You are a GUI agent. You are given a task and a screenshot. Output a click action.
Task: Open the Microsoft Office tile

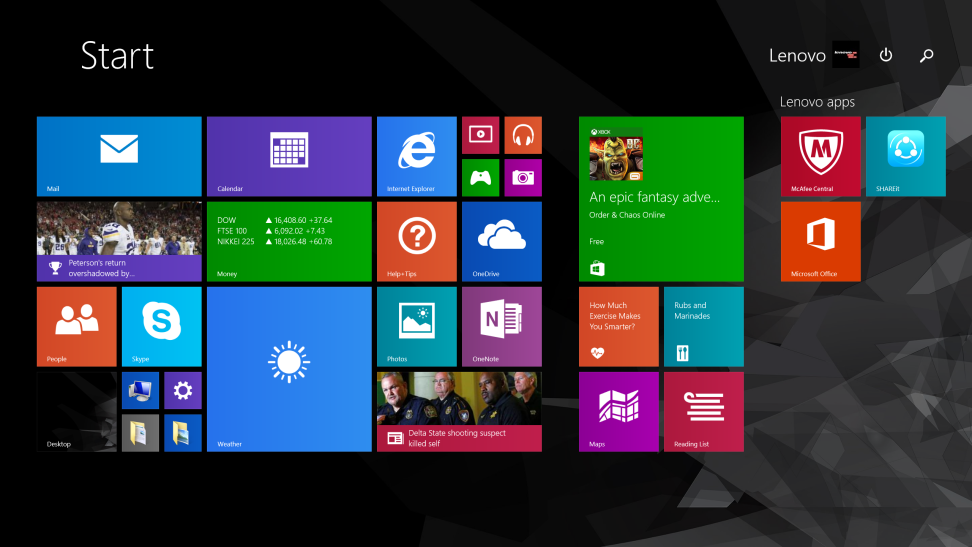coord(821,241)
